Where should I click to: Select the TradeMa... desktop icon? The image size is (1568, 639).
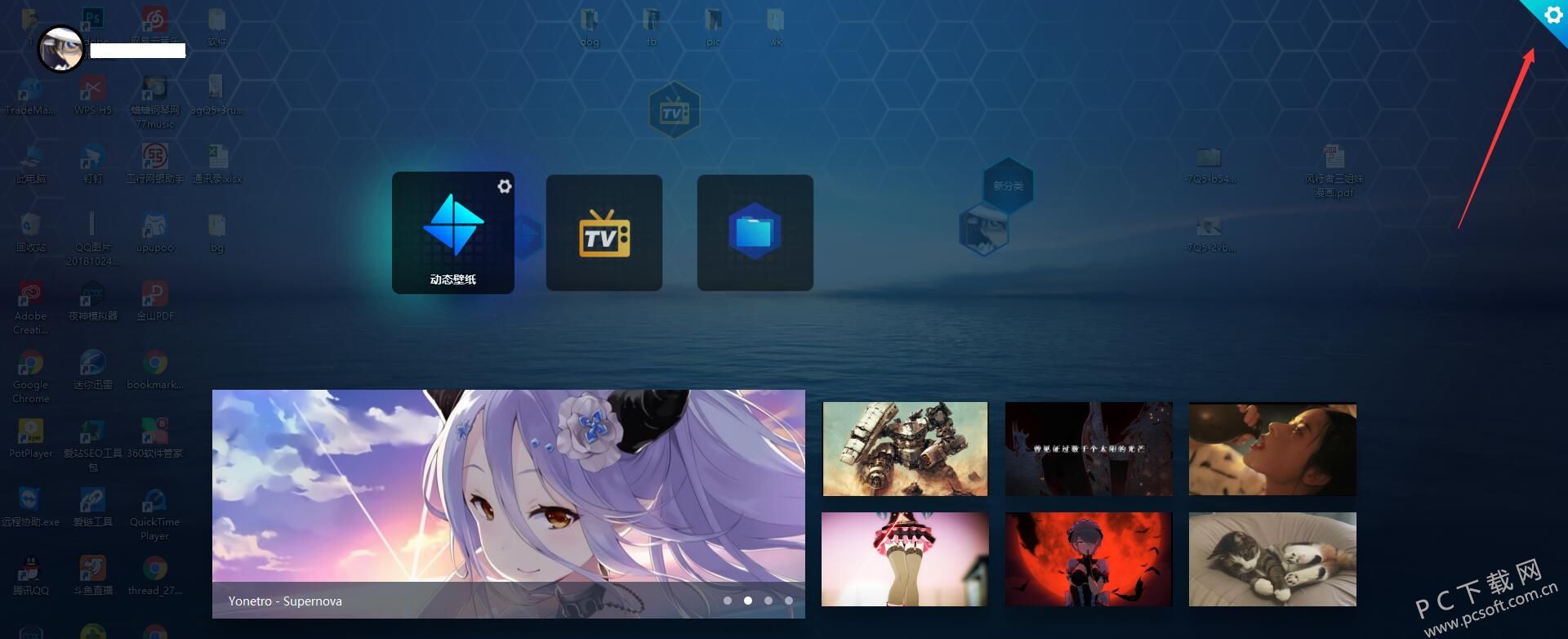tap(31, 95)
